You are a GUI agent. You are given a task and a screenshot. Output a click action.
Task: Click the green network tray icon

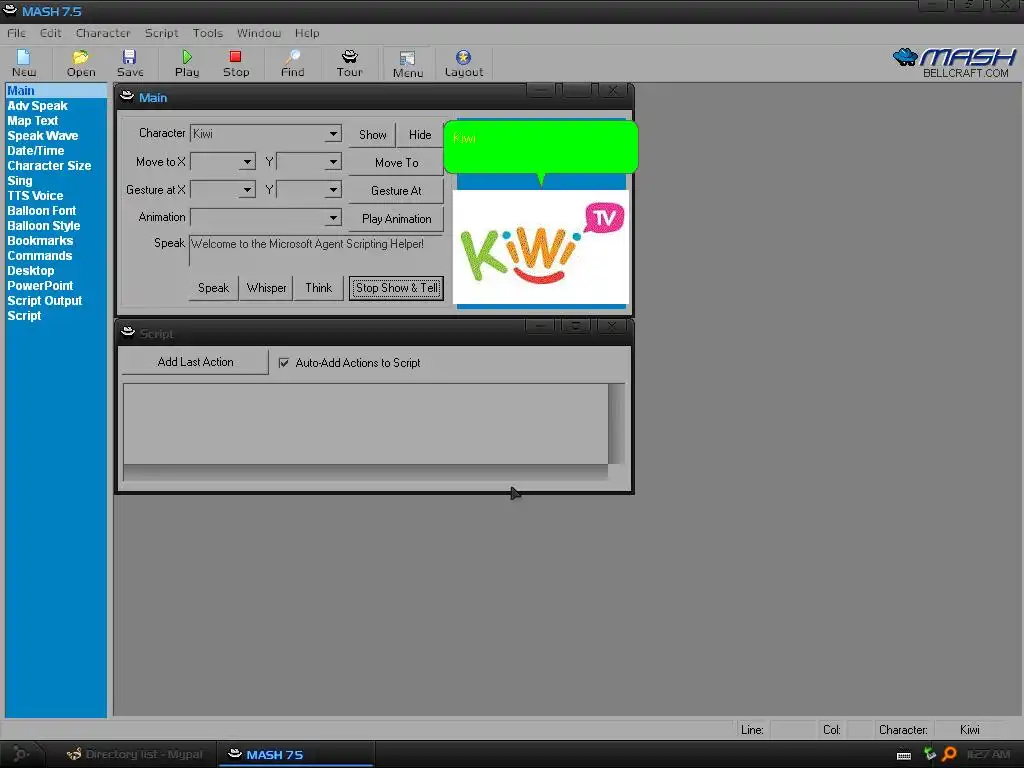coord(929,754)
